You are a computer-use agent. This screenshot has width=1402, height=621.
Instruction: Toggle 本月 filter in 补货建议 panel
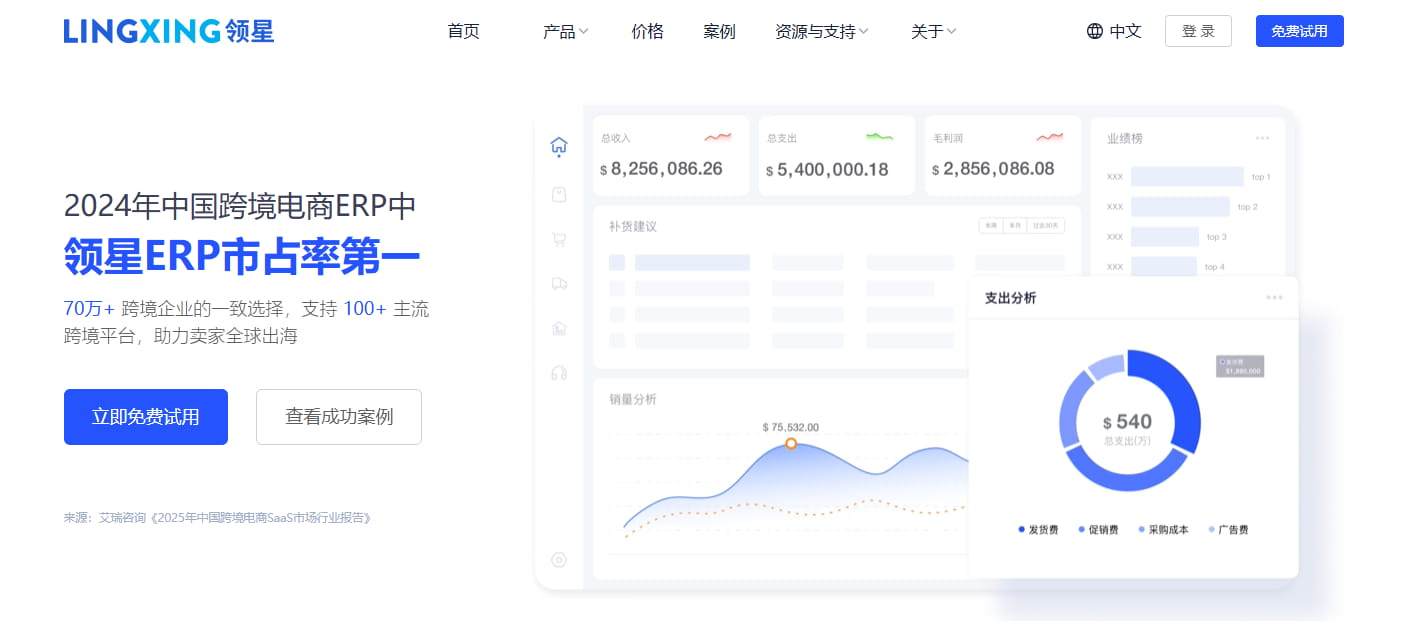(1017, 225)
